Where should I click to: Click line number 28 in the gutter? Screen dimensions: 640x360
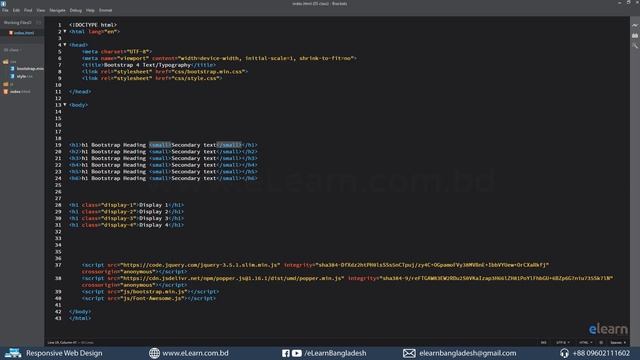tap(58, 205)
